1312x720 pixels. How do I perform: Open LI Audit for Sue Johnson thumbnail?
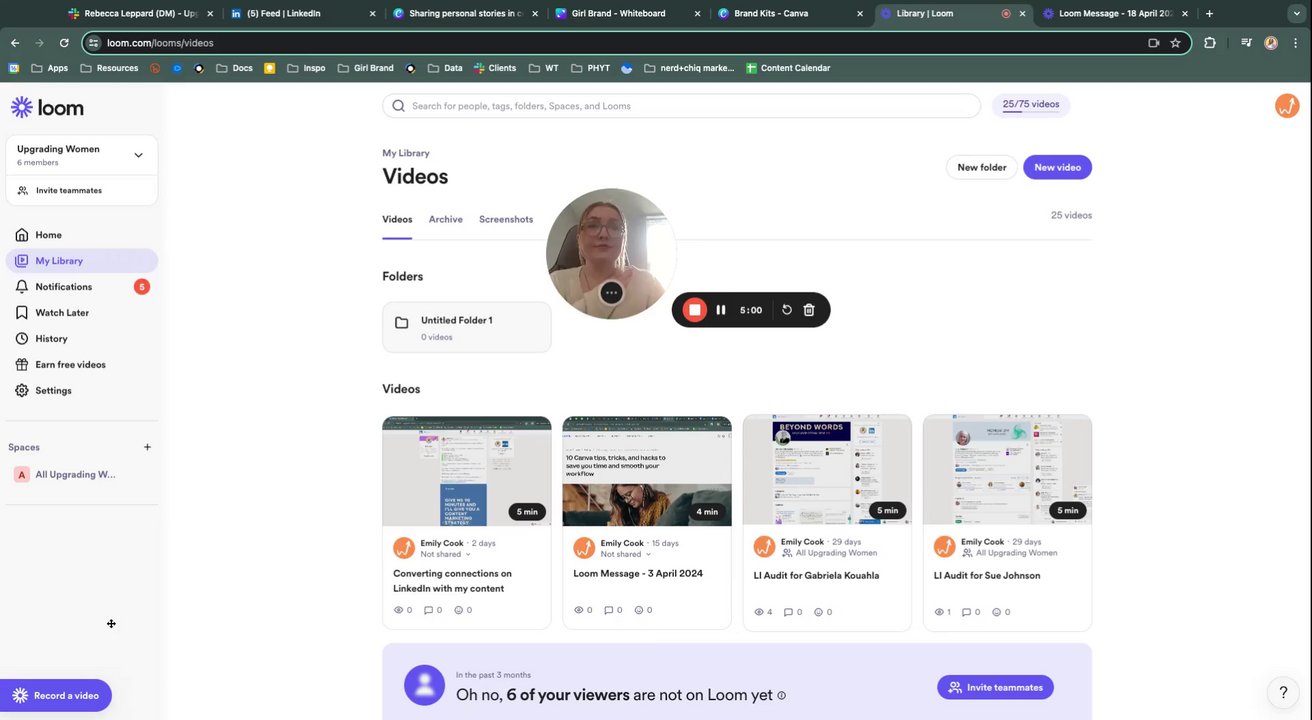[1007, 471]
